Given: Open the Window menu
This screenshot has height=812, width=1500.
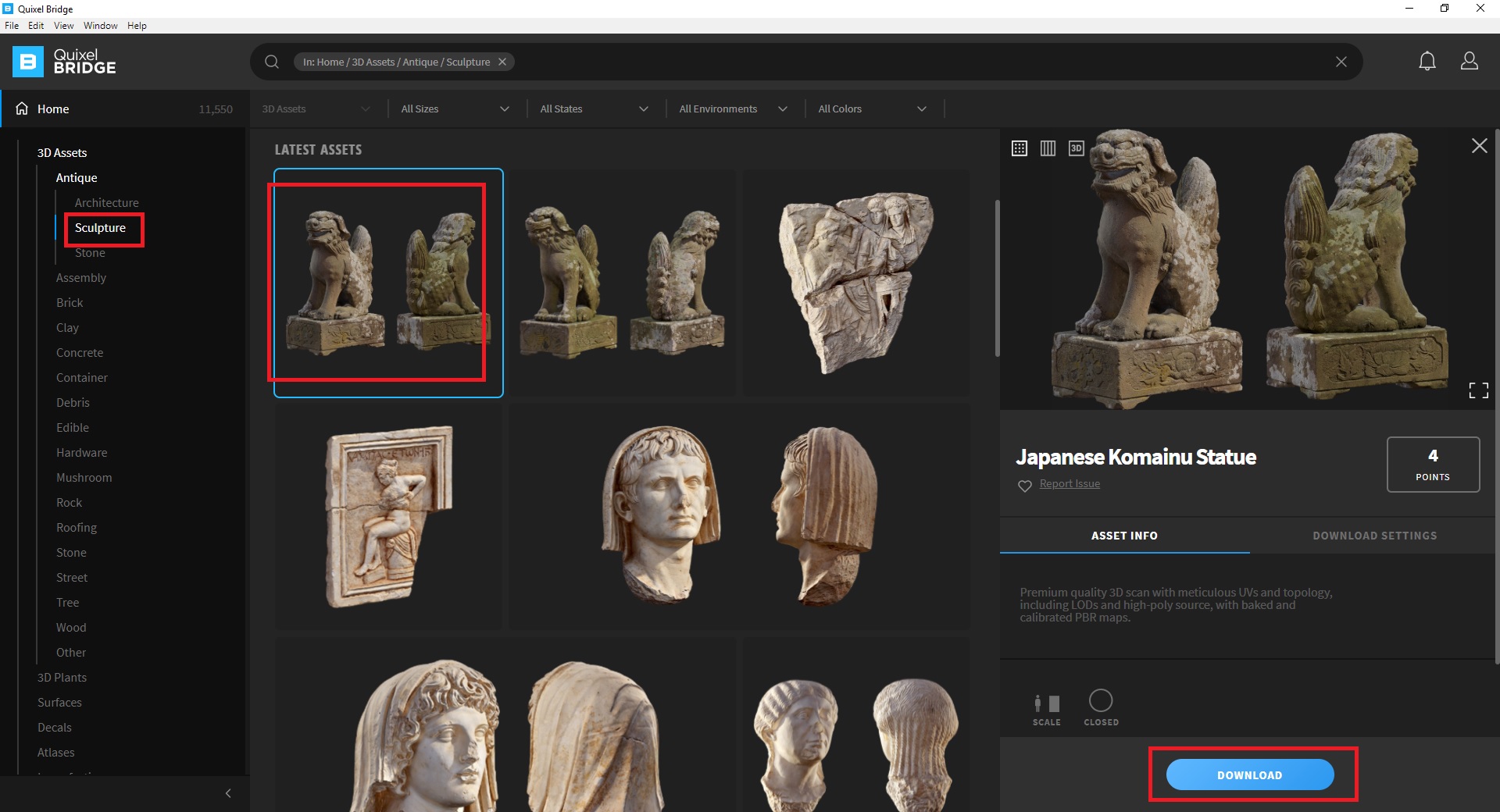Looking at the screenshot, I should click(x=100, y=26).
